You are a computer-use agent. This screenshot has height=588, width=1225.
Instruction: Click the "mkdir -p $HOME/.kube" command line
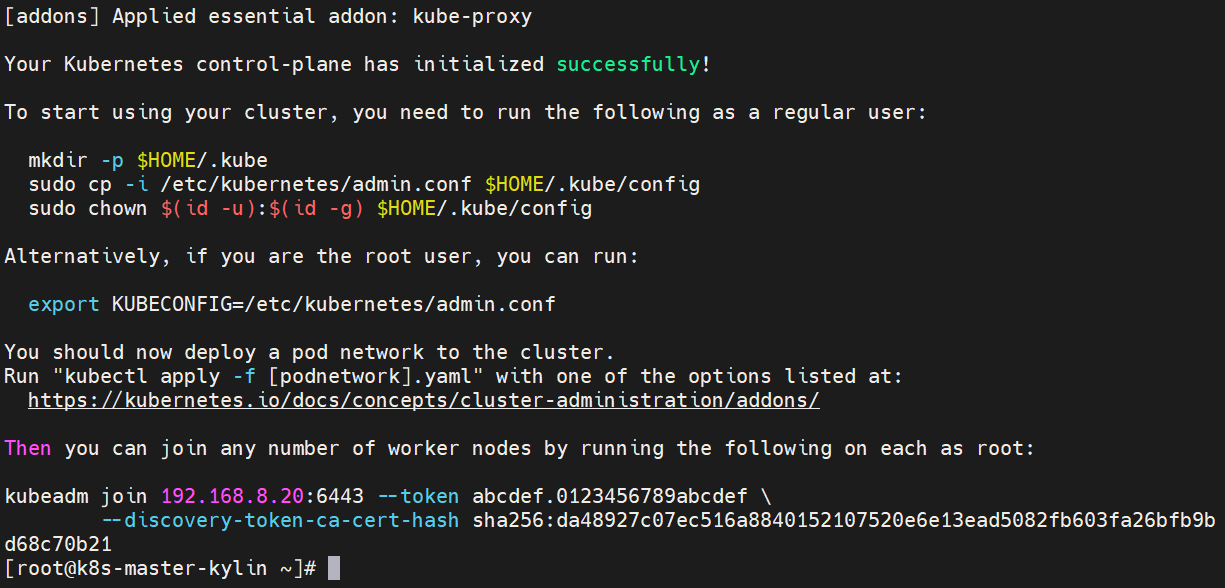(148, 160)
